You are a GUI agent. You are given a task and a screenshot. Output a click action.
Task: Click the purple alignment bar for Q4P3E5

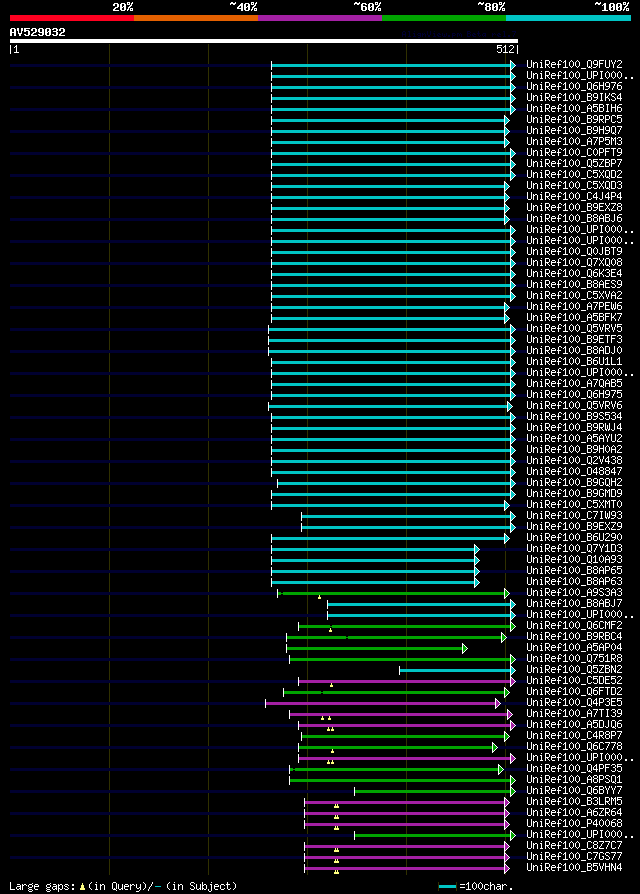tap(383, 703)
